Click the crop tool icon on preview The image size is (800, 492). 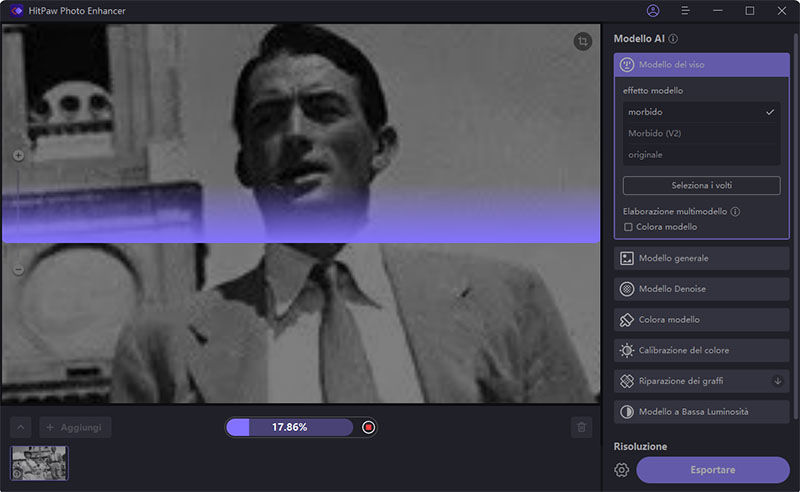tap(583, 41)
